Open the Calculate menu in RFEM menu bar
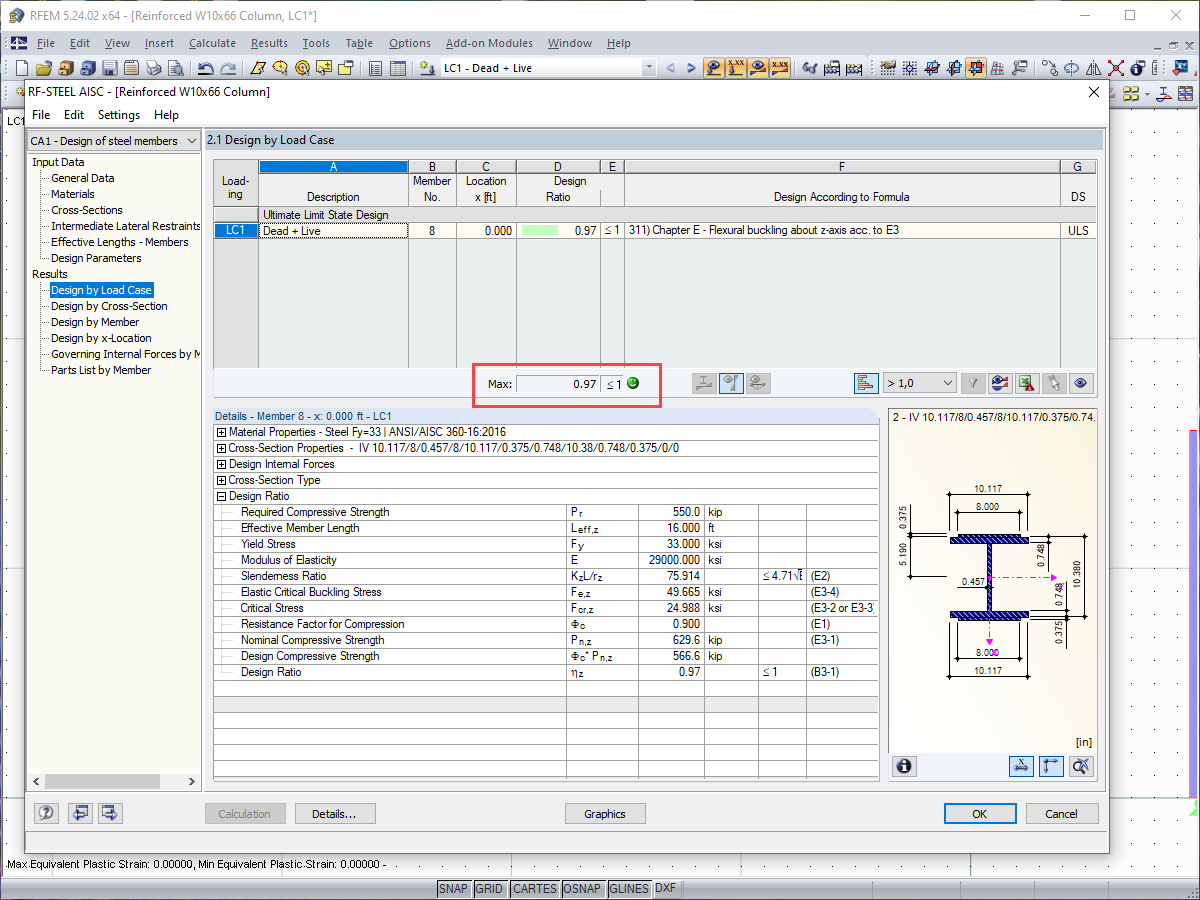Screen dimensions: 1200x900 (212, 43)
